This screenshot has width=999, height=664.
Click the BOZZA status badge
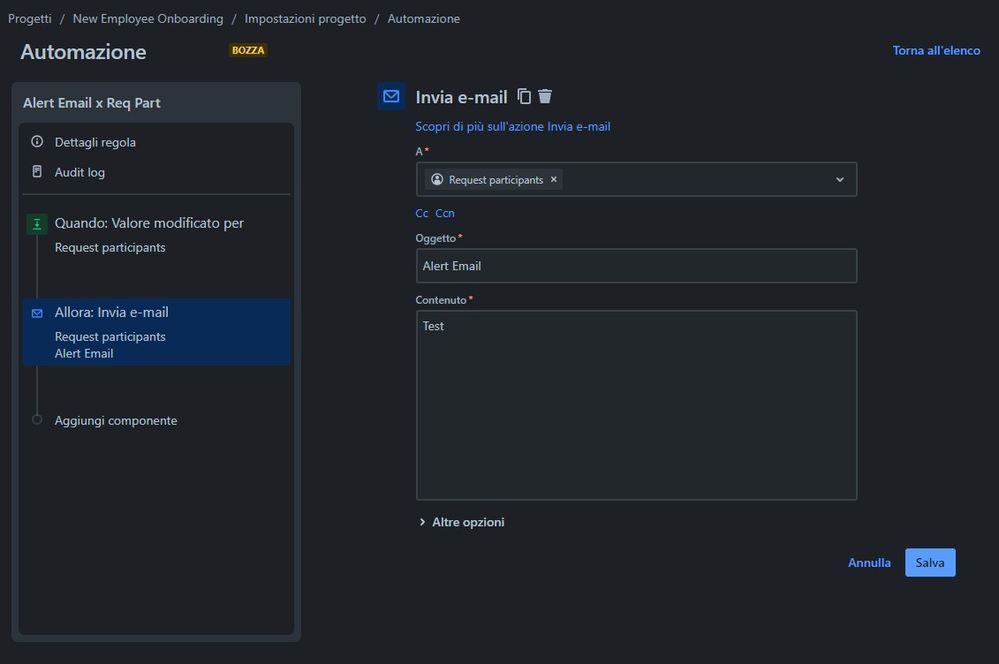[x=248, y=50]
